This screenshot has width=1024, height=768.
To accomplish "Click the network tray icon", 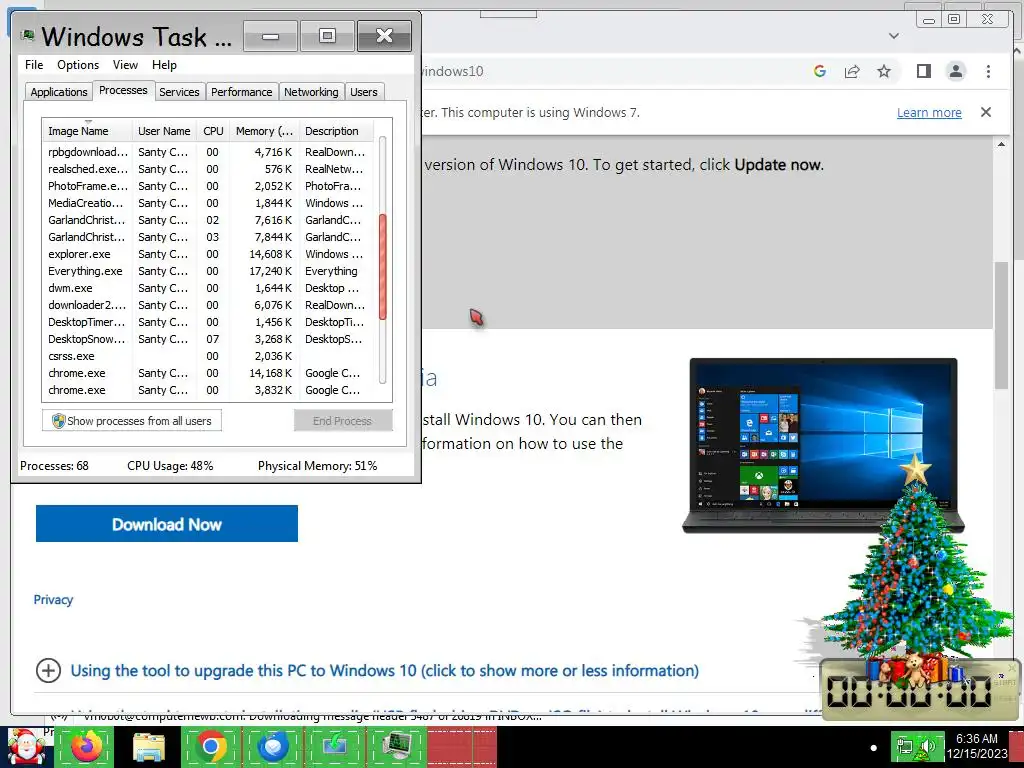I will pos(904,746).
